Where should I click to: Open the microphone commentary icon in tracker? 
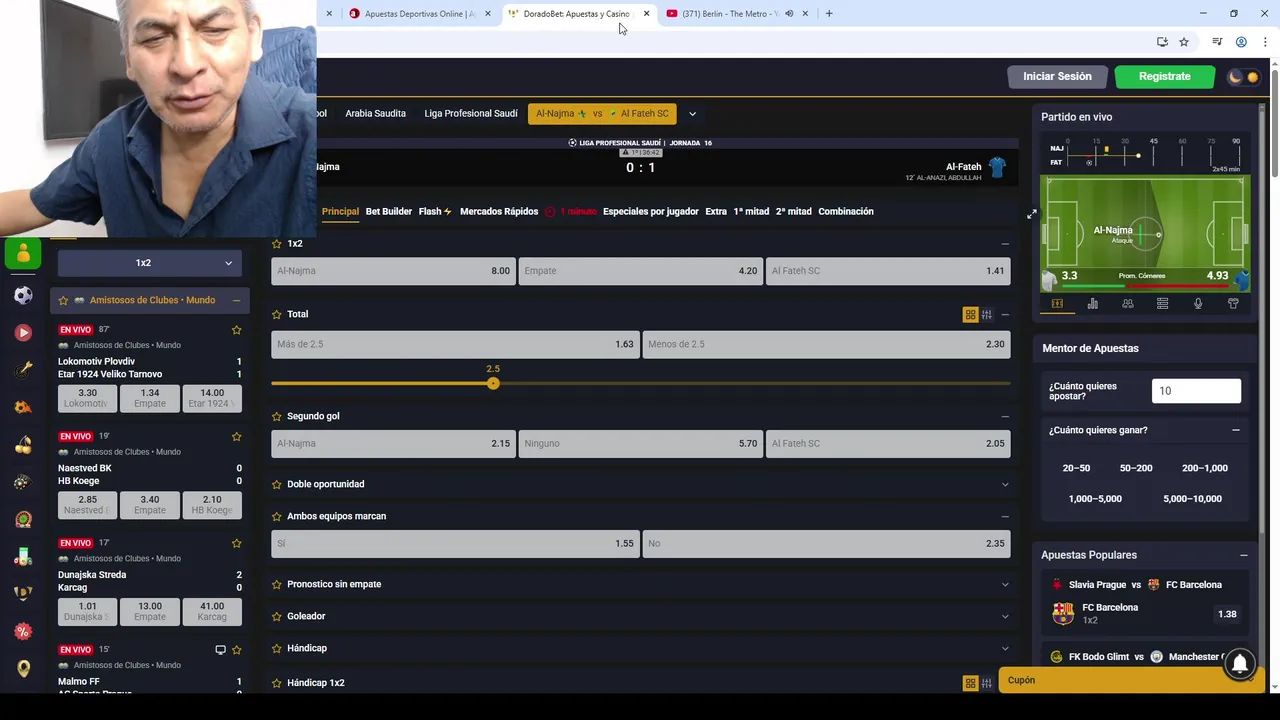pos(1197,304)
